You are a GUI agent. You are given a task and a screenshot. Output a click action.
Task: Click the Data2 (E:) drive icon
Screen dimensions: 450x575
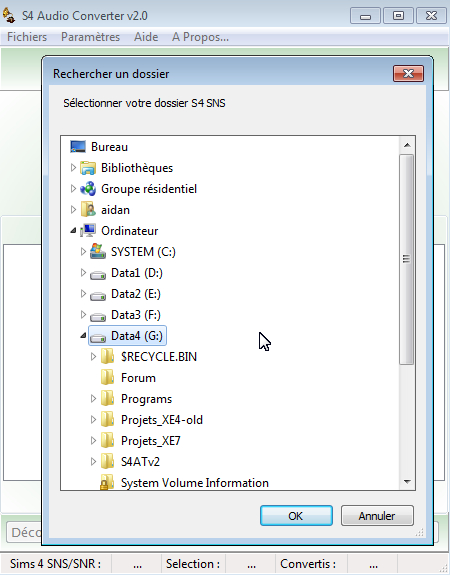[x=98, y=295]
